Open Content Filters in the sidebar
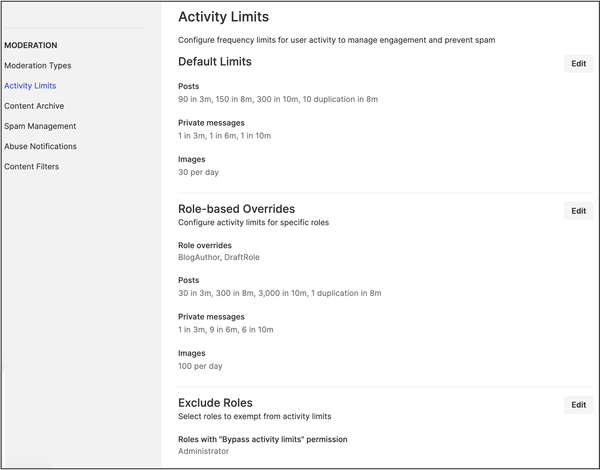This screenshot has width=600, height=470. click(32, 166)
